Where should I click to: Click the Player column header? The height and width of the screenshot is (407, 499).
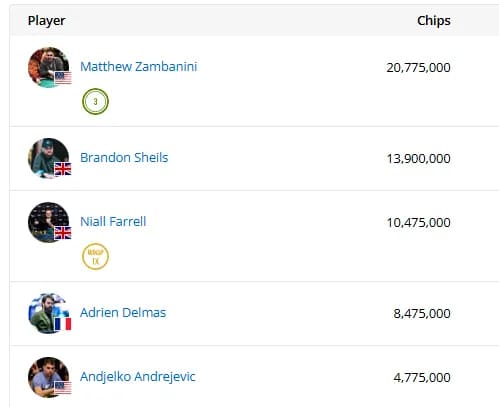pos(46,21)
